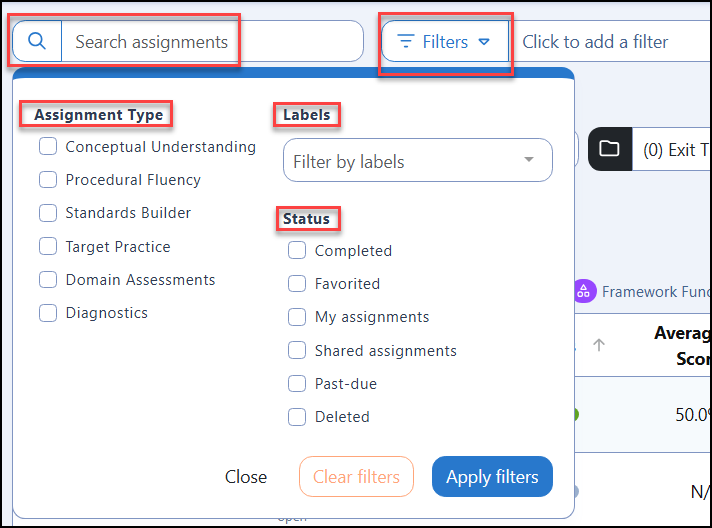712x528 pixels.
Task: Check the Conceptual Understanding checkbox
Action: (x=48, y=147)
